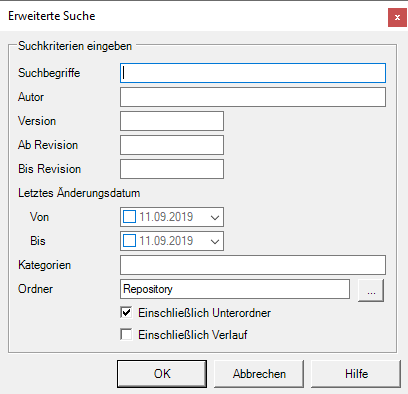The image size is (408, 394).
Task: Enable the Bis date checkbox
Action: point(129,241)
